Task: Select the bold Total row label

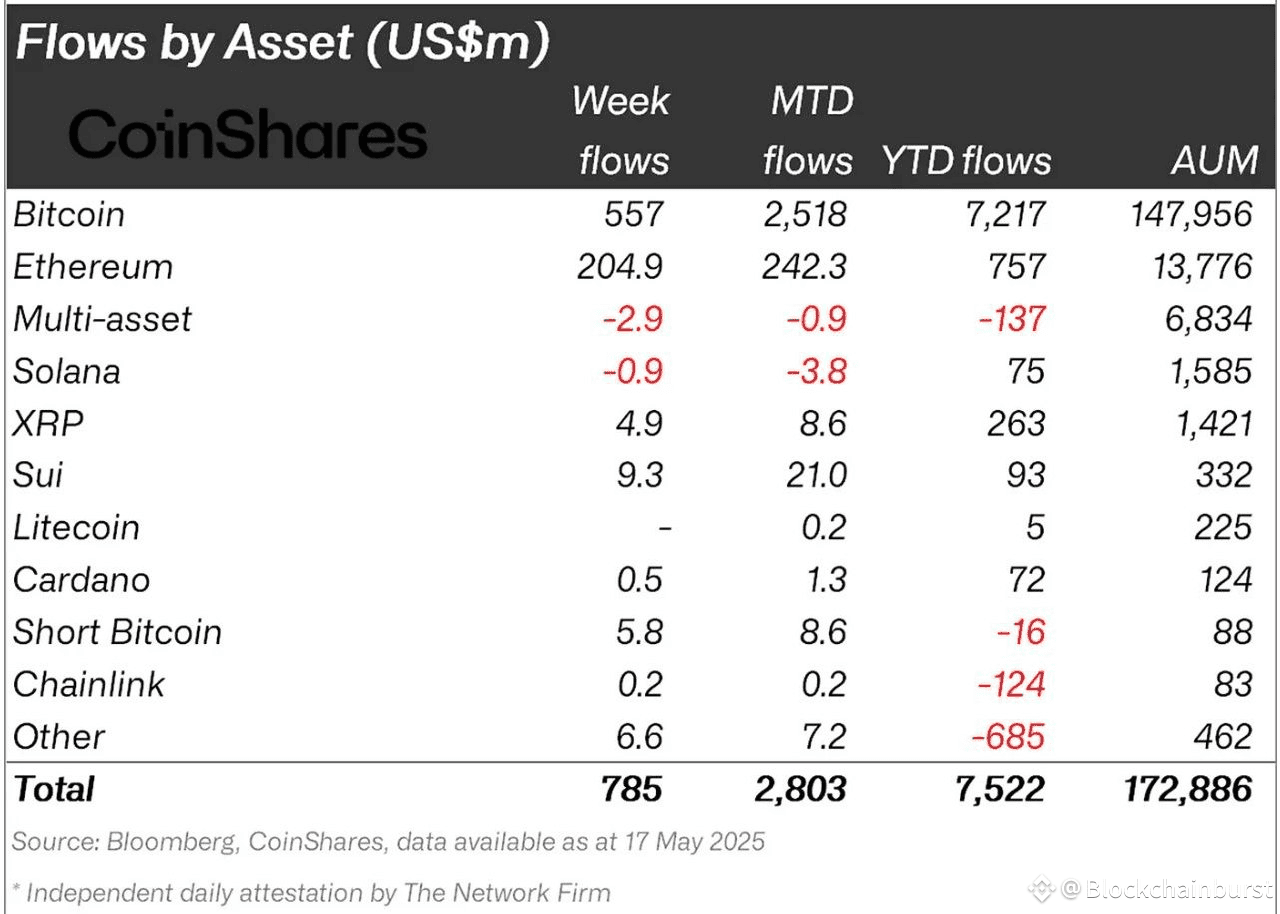Action: pyautogui.click(x=54, y=789)
